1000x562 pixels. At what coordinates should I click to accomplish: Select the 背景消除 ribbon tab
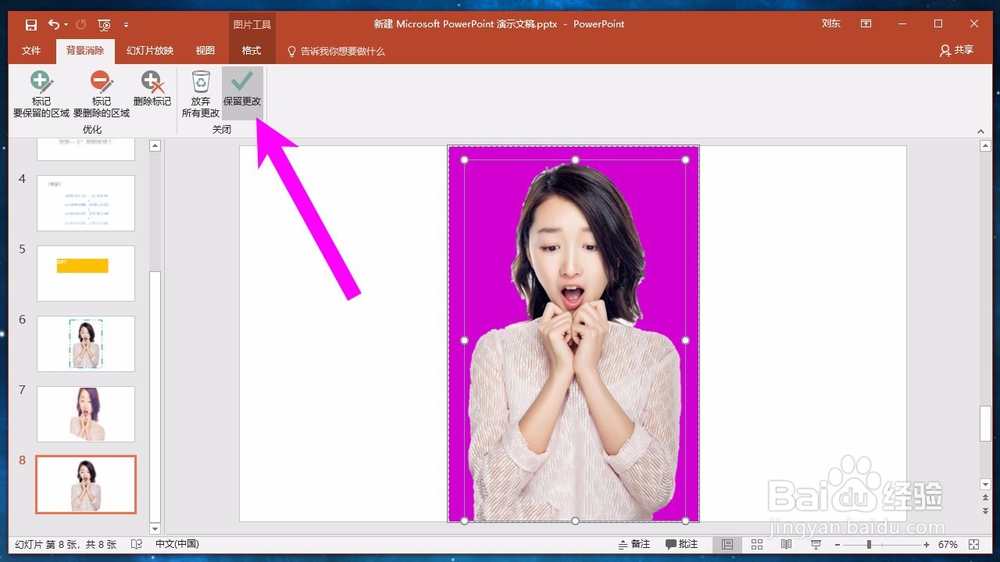click(x=85, y=50)
